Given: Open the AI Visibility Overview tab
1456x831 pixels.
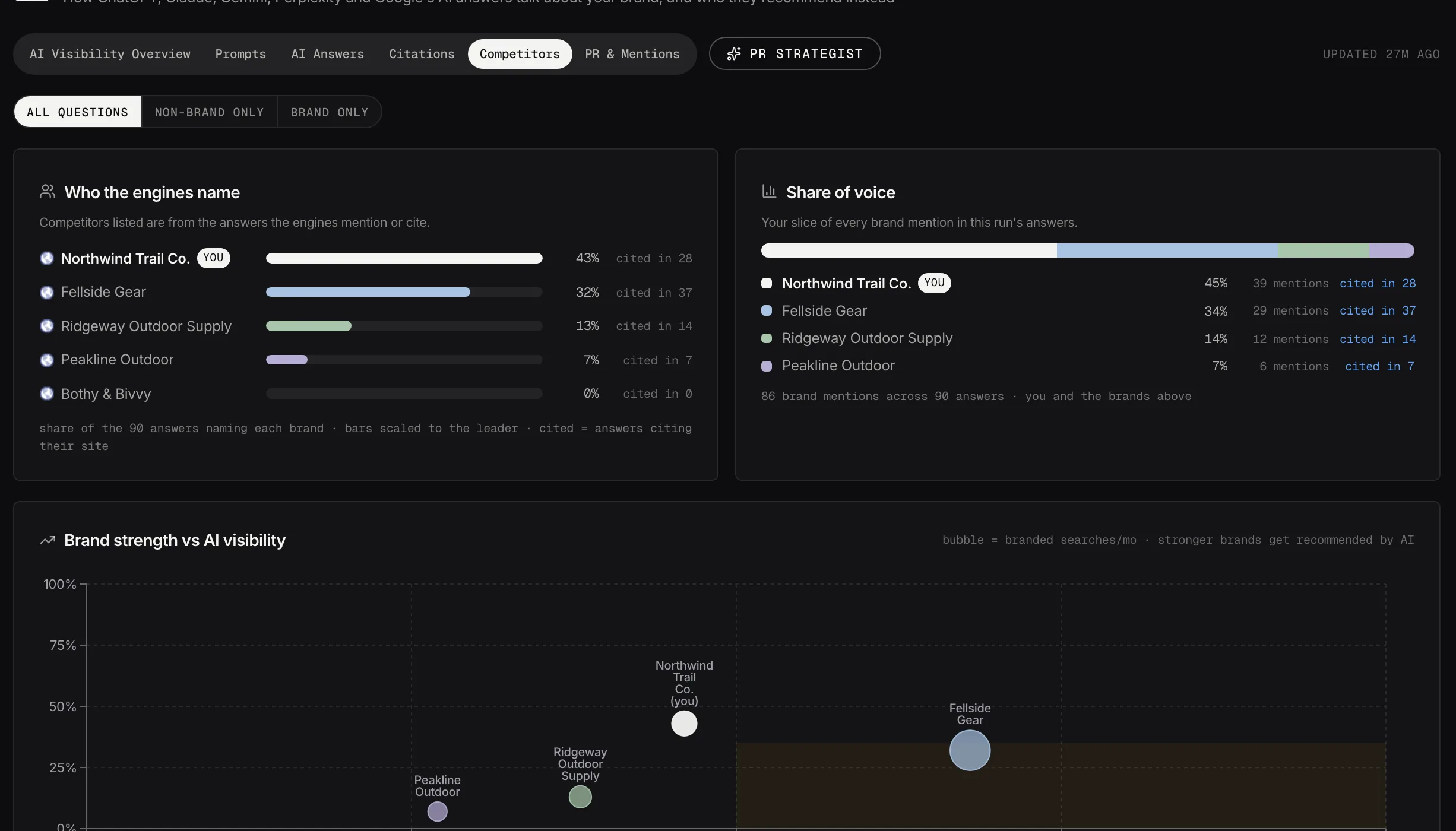Looking at the screenshot, I should tap(110, 54).
